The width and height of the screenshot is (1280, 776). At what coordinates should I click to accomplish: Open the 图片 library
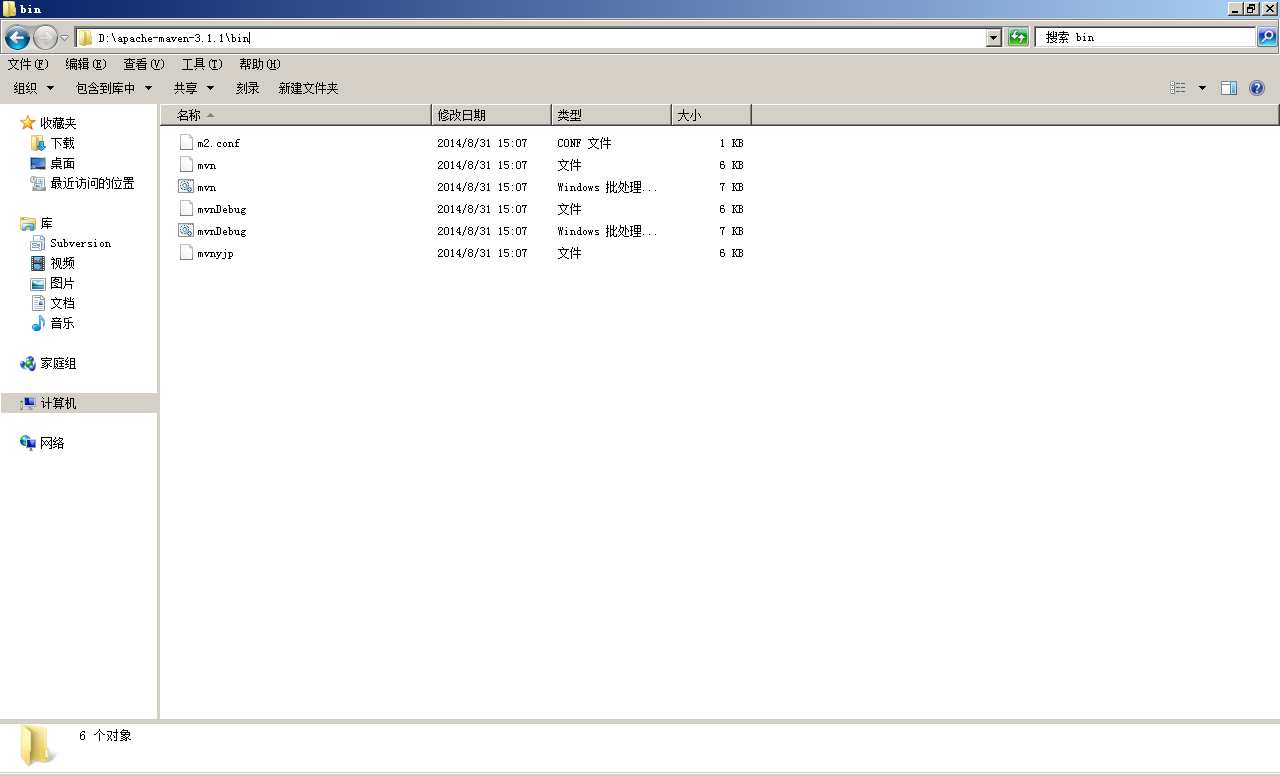(x=62, y=283)
